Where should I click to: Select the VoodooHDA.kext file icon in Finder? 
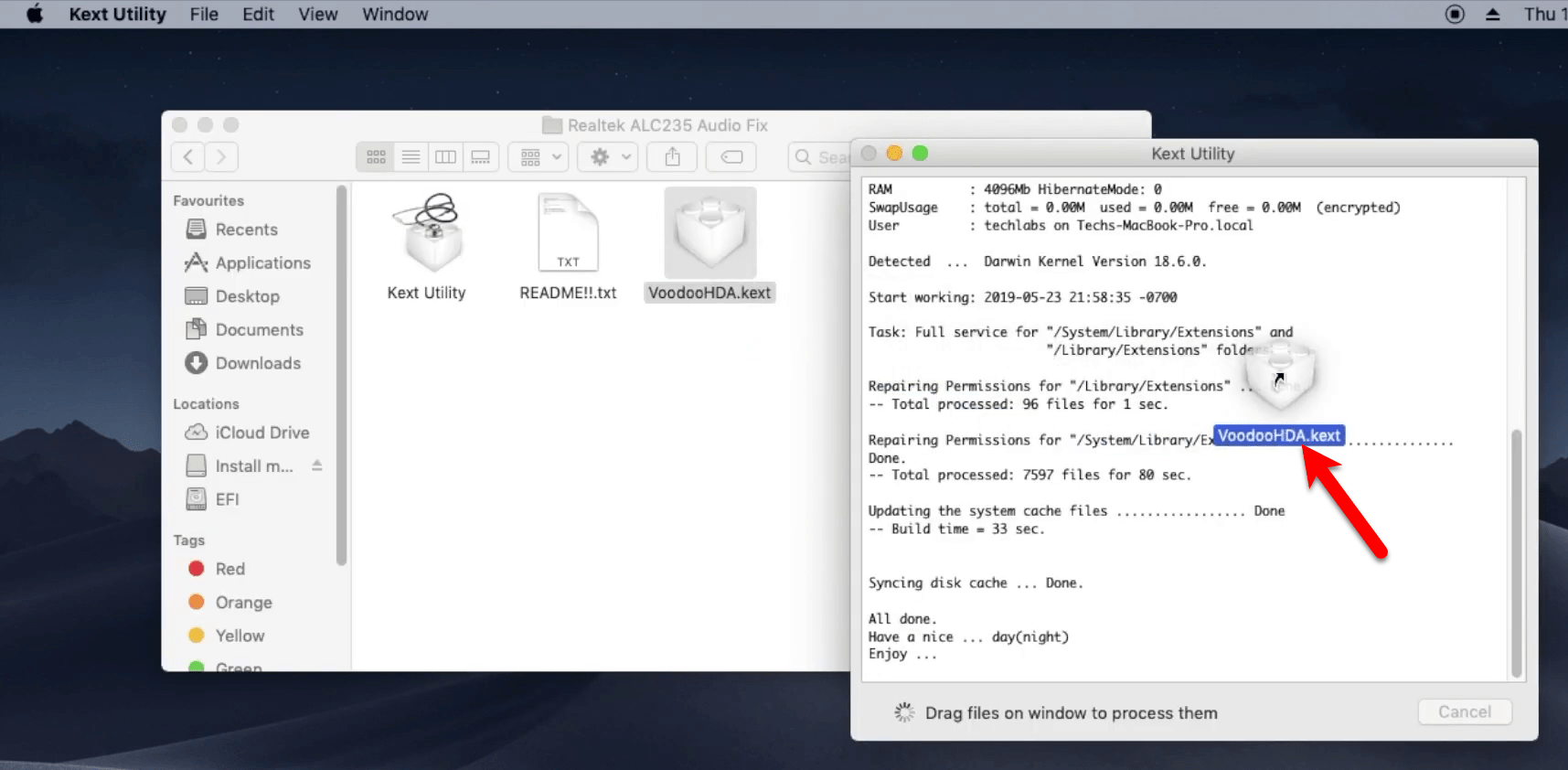click(x=710, y=232)
